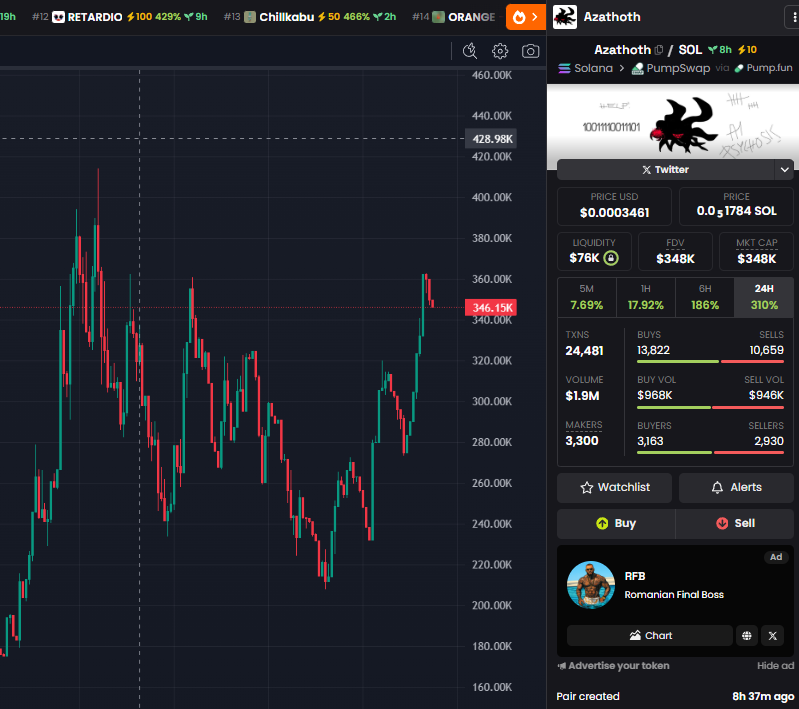Click Hide ad link

(x=775, y=666)
